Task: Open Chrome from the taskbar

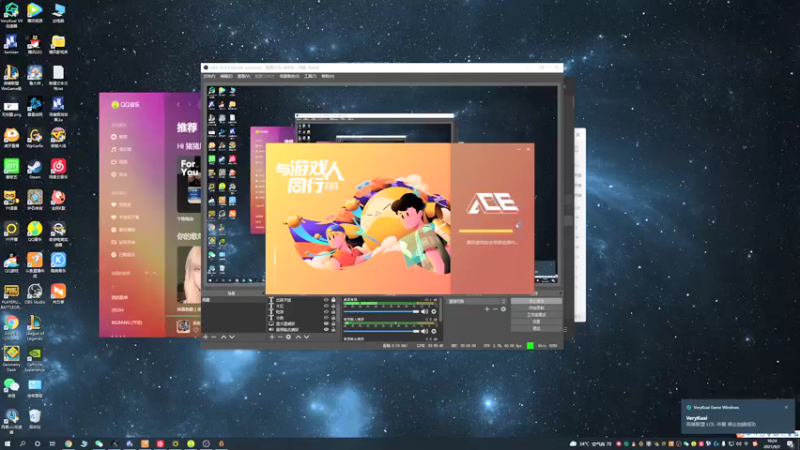Action: tap(68, 444)
